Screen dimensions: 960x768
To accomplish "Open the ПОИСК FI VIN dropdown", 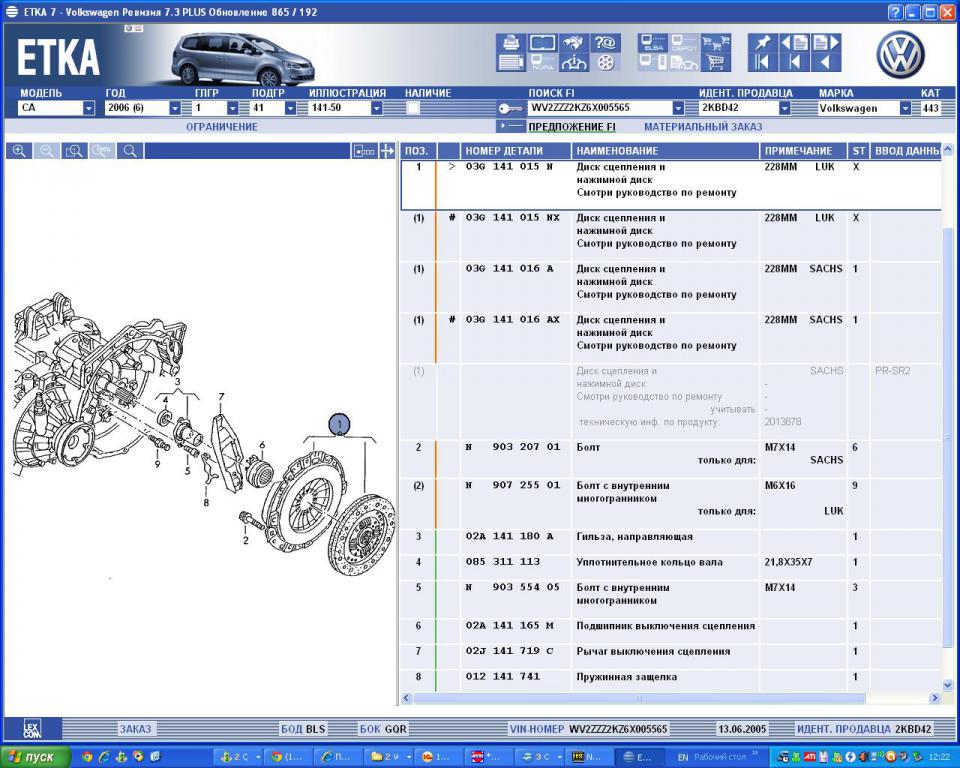I will pyautogui.click(x=678, y=108).
